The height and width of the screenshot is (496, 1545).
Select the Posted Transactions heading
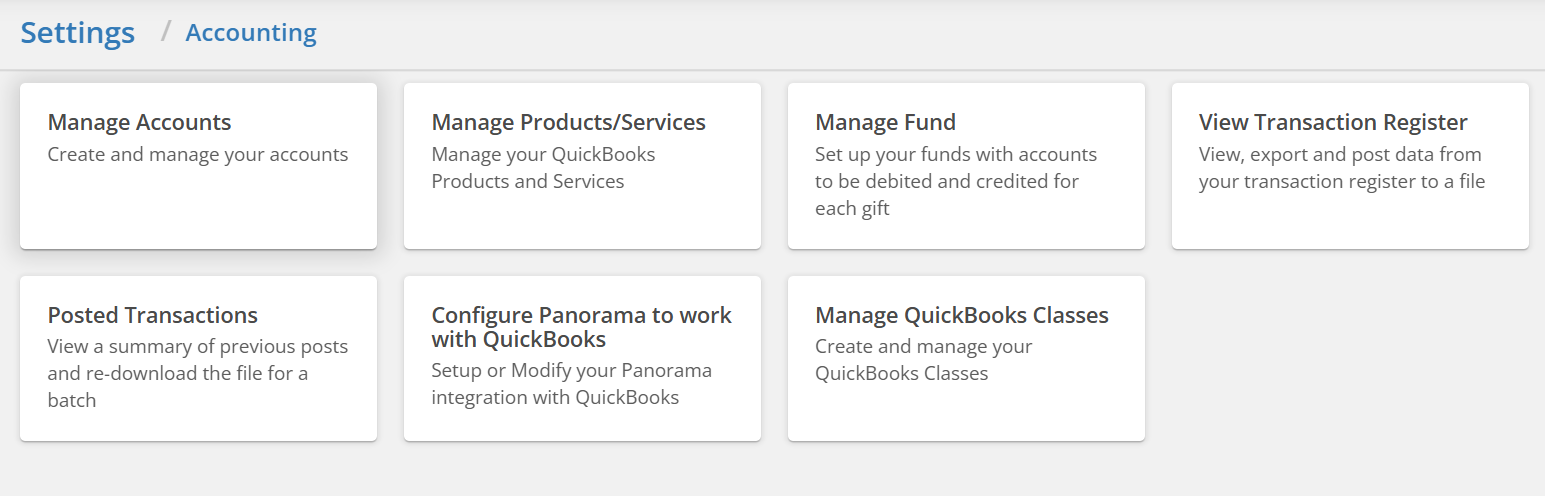tap(153, 316)
